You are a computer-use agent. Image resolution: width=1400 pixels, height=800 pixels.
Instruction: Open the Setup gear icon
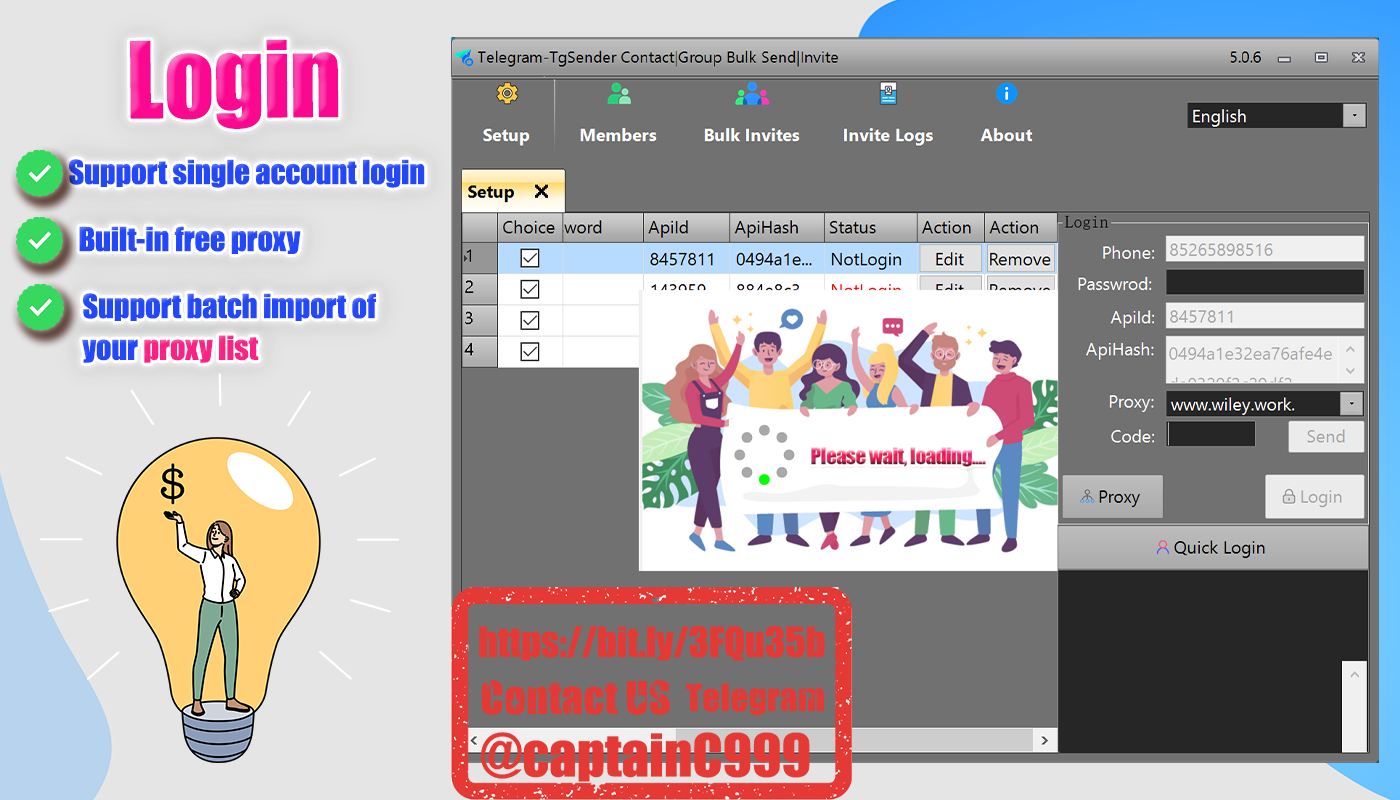click(x=507, y=93)
